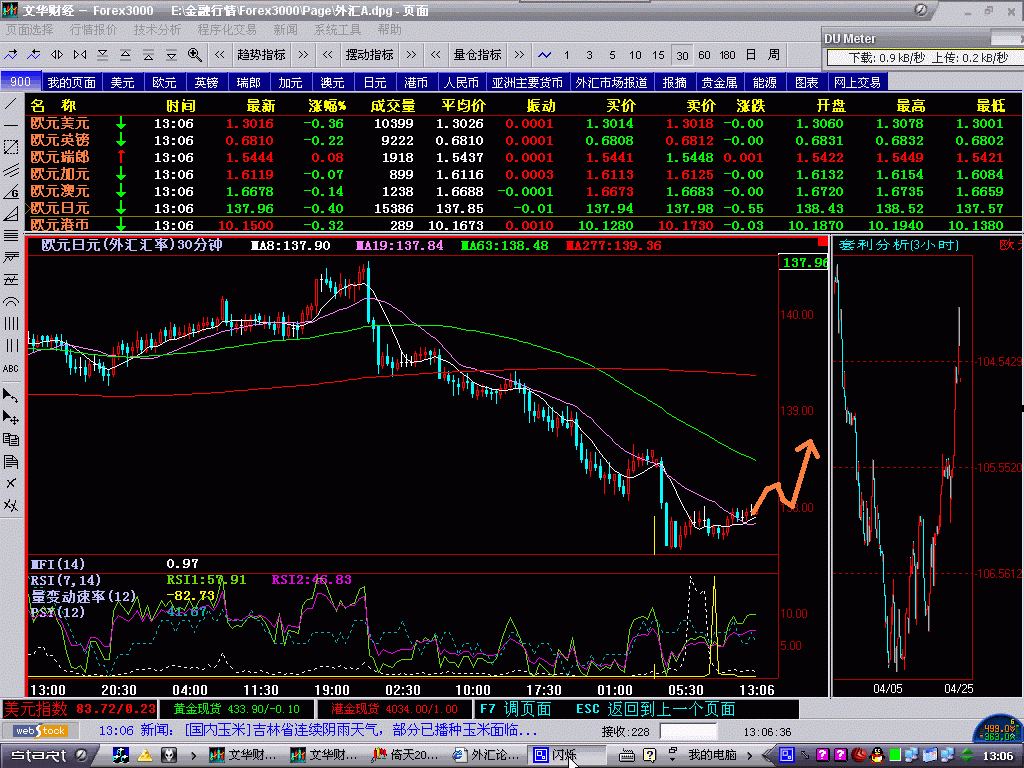Viewport: 1024px width, 768px height.
Task: Click the 趋势指标 button
Action: [x=261, y=55]
